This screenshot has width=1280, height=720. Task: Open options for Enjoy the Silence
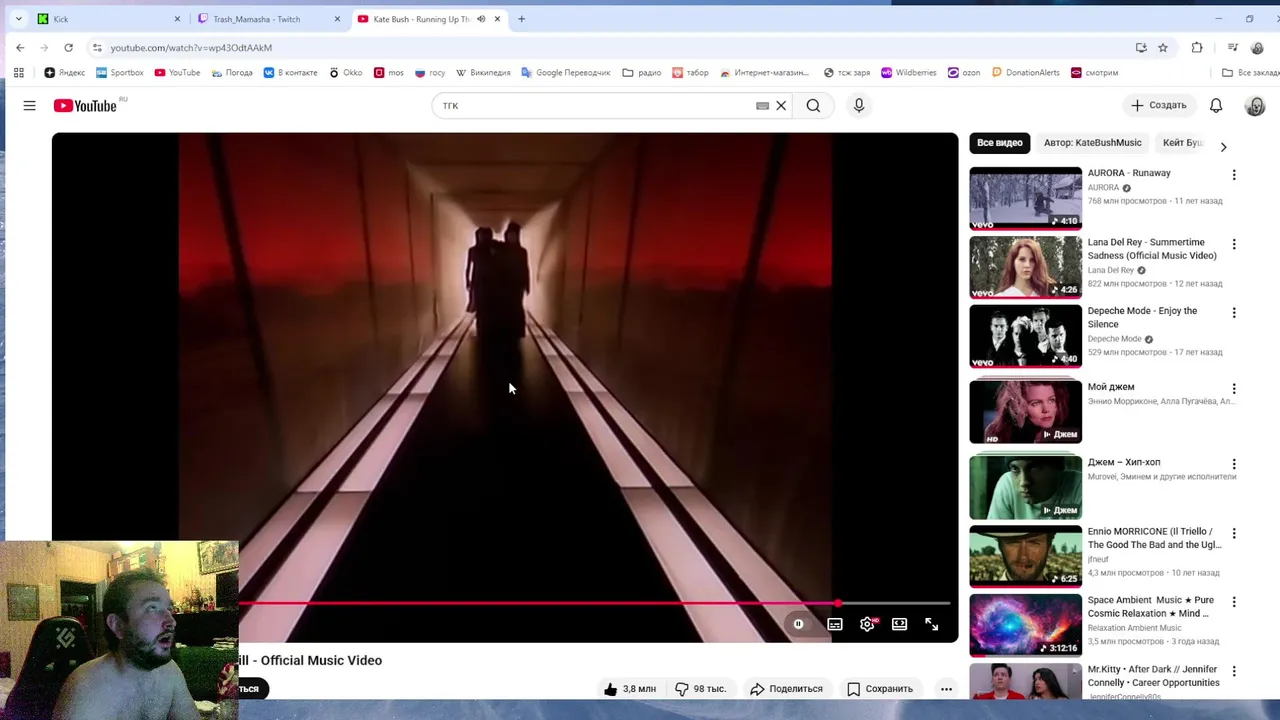click(1234, 313)
